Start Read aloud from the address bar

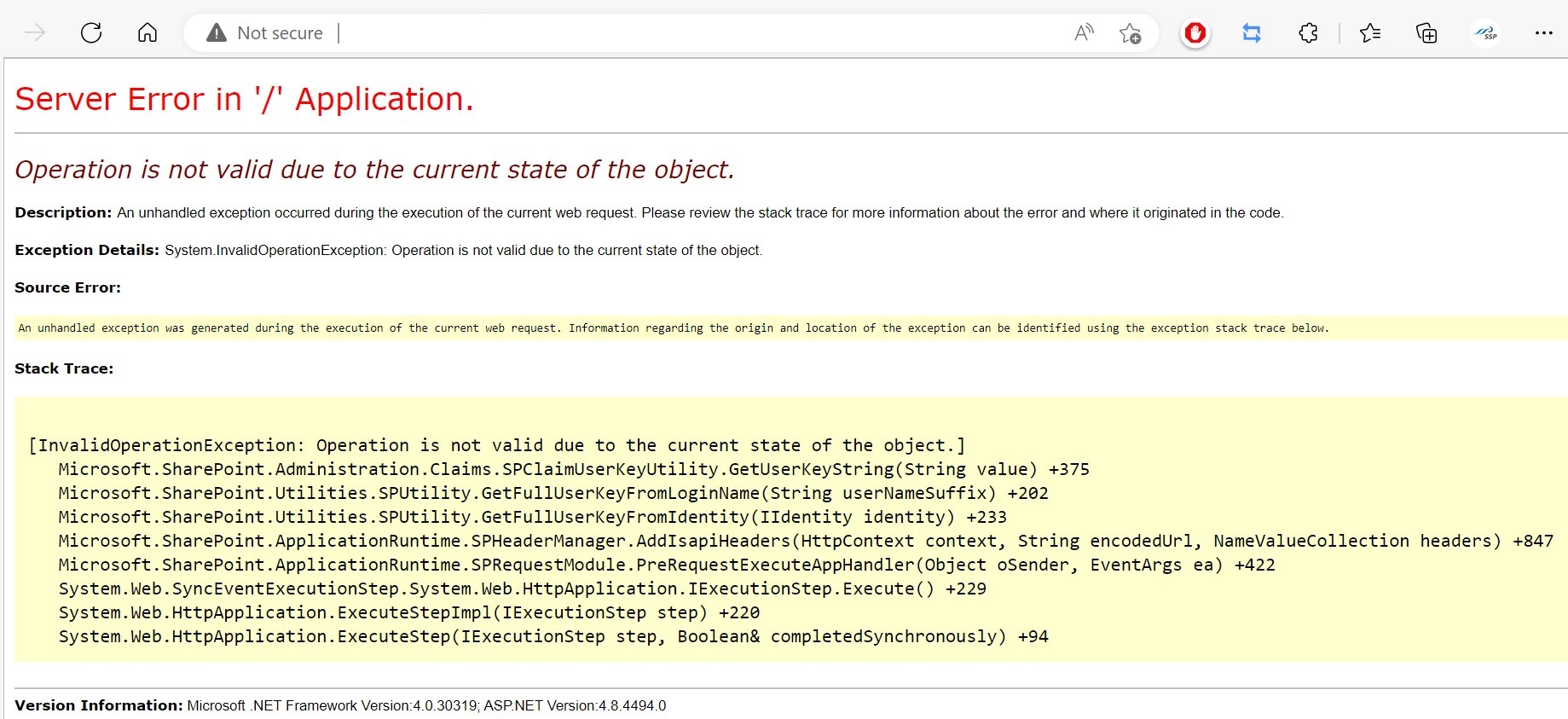click(1084, 33)
